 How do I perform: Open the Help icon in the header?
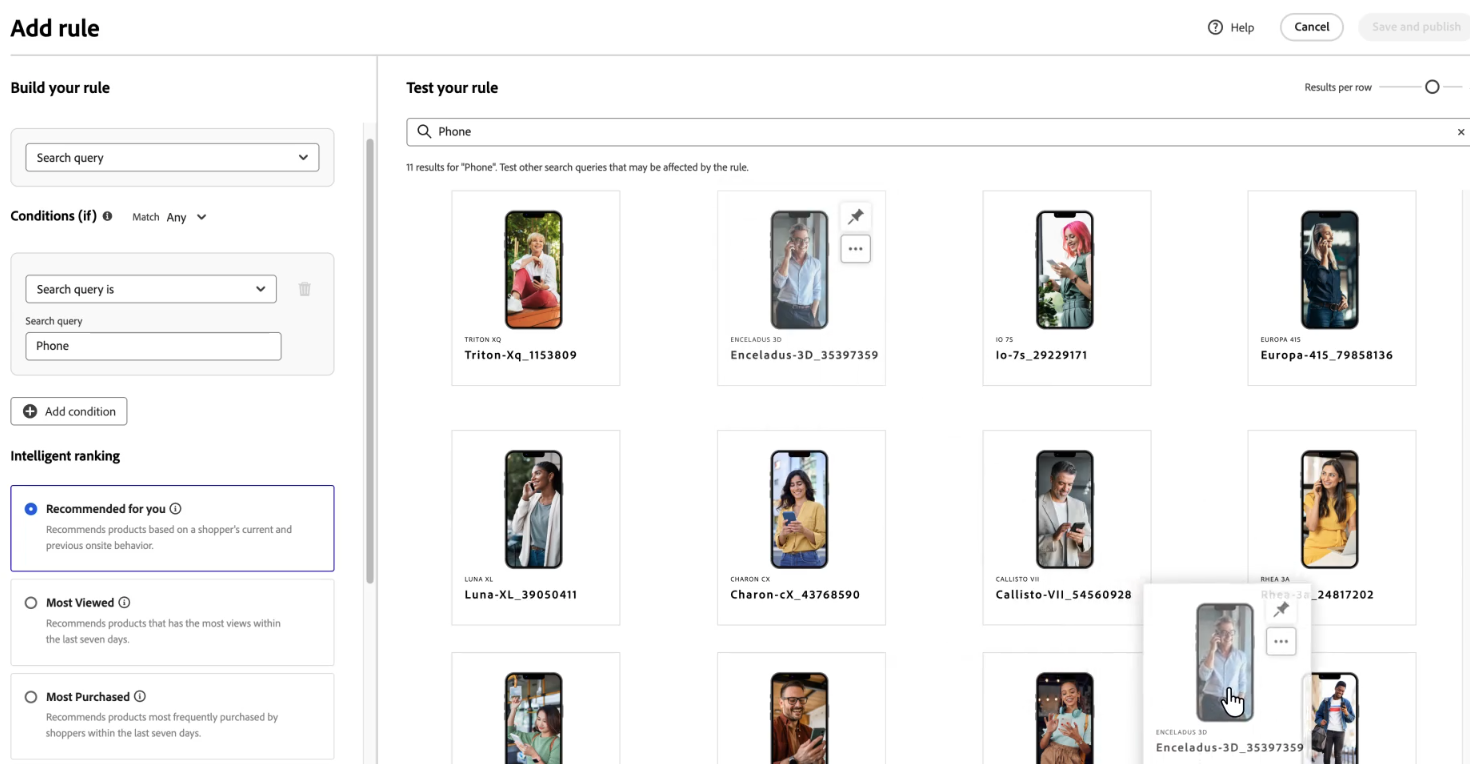coord(1215,27)
